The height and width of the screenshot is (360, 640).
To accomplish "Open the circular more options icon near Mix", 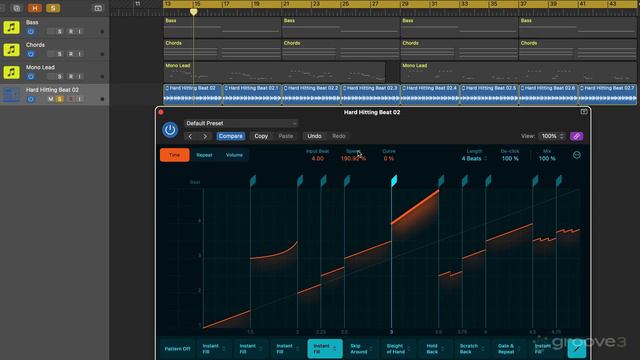I will click(x=577, y=155).
